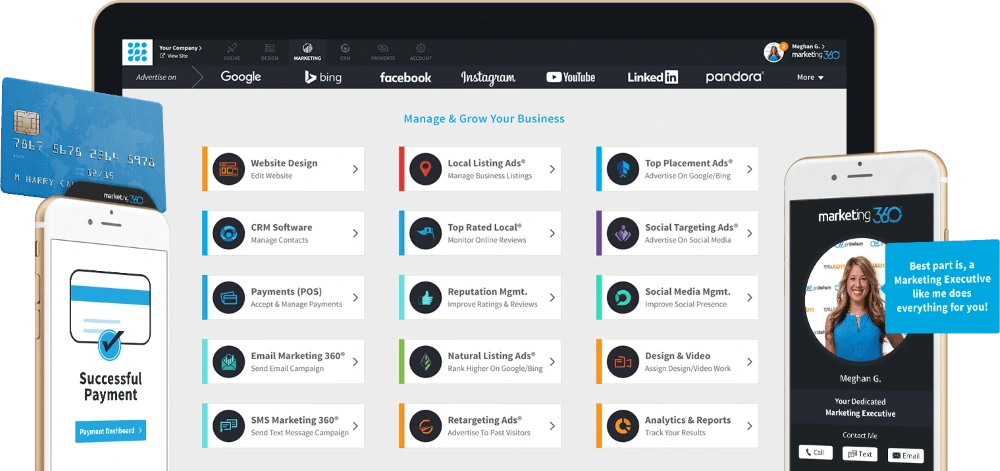This screenshot has width=1000, height=471.
Task: Click the "Advertise On Social Media" text
Action: coord(688,240)
